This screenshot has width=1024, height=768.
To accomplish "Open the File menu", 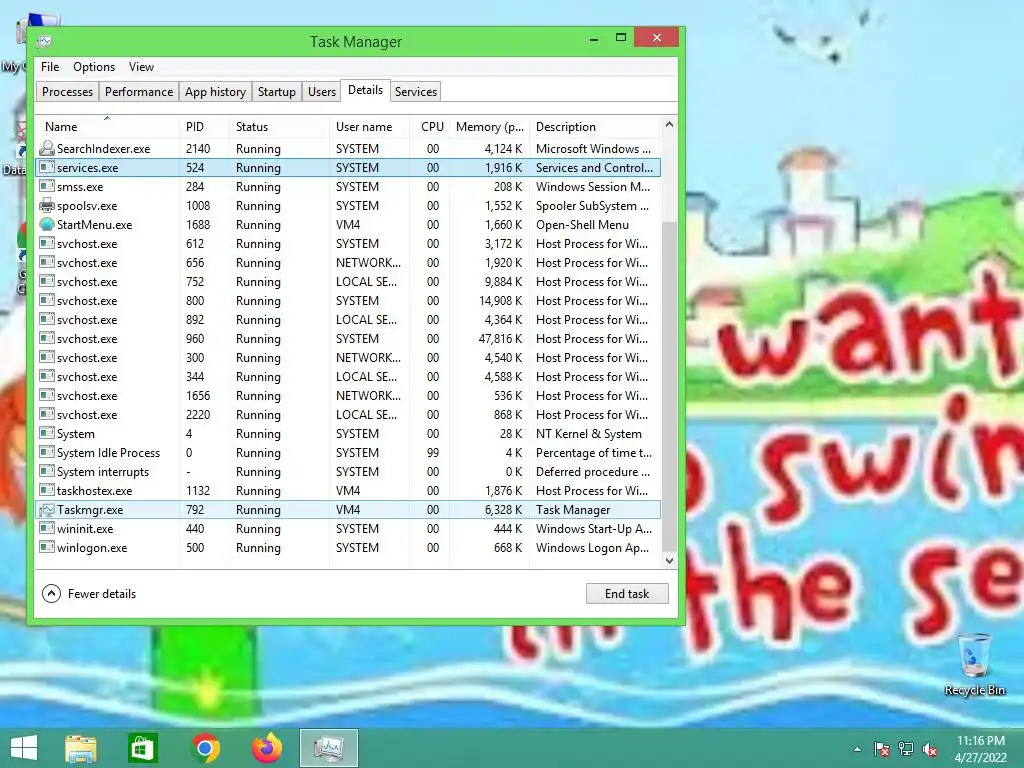I will click(x=50, y=67).
